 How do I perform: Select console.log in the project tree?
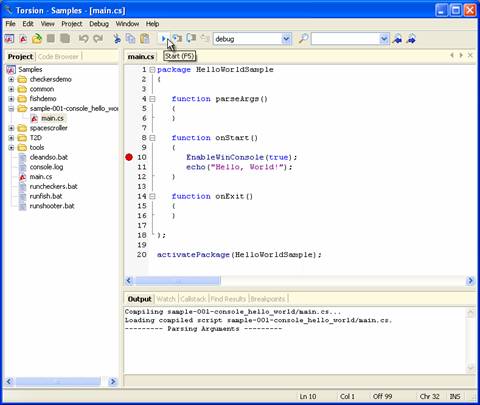pyautogui.click(x=46, y=167)
